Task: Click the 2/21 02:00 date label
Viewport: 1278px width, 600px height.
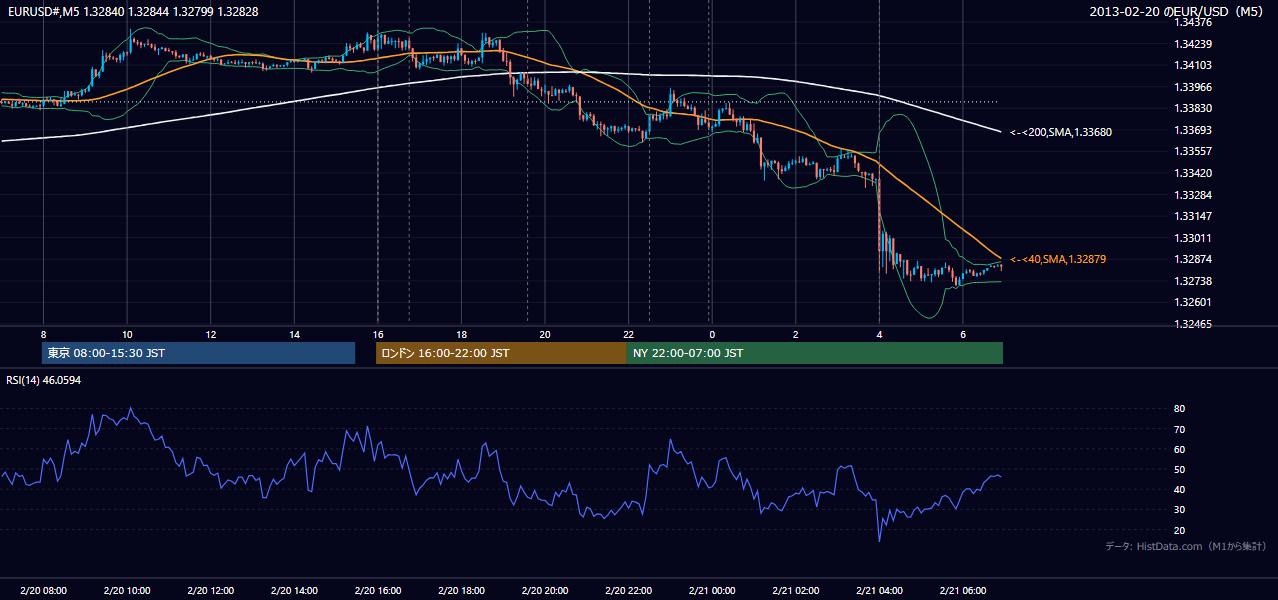Action: pyautogui.click(x=795, y=591)
